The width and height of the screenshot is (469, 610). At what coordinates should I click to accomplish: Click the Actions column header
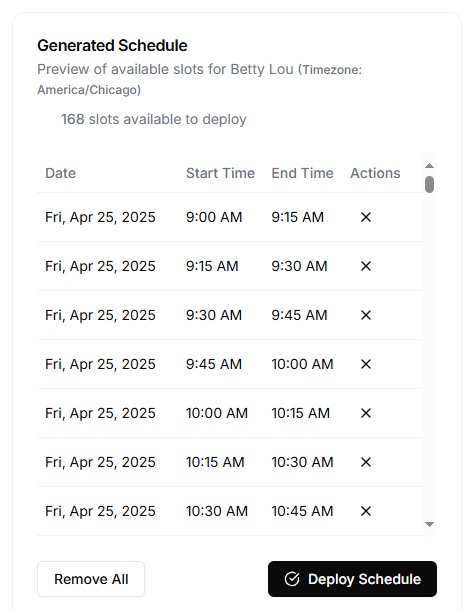(x=375, y=173)
